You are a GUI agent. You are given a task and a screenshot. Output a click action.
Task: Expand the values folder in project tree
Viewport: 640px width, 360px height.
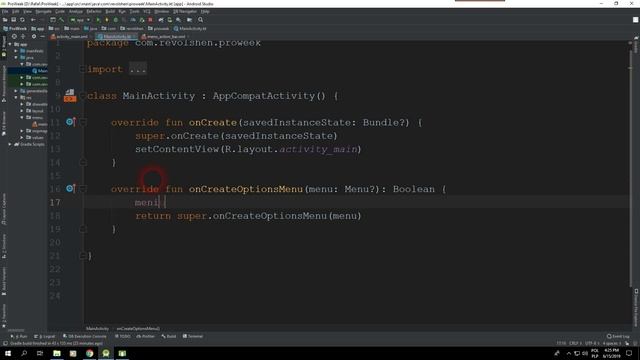[22, 138]
